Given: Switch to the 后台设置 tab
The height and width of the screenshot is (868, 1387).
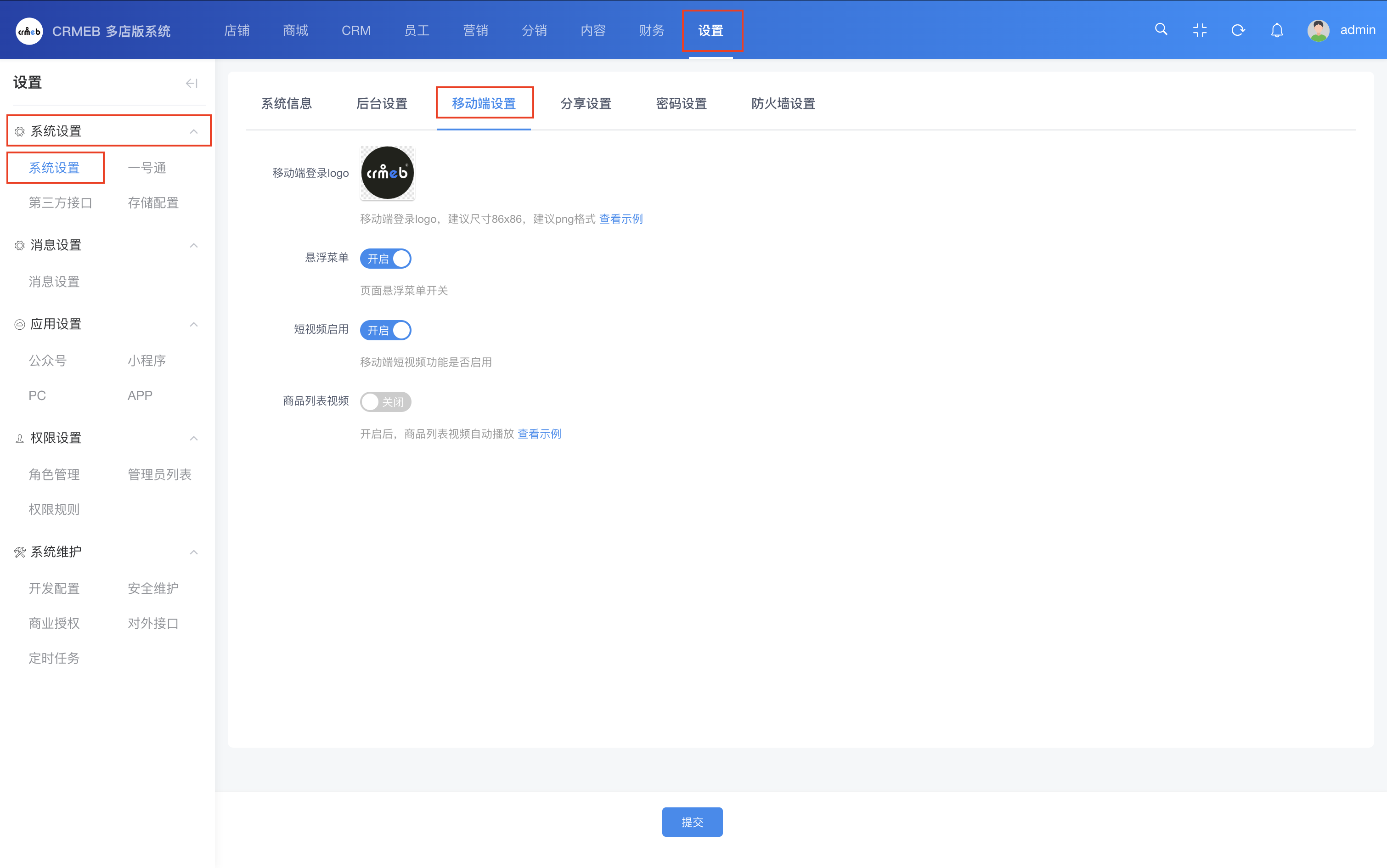Looking at the screenshot, I should click(382, 103).
